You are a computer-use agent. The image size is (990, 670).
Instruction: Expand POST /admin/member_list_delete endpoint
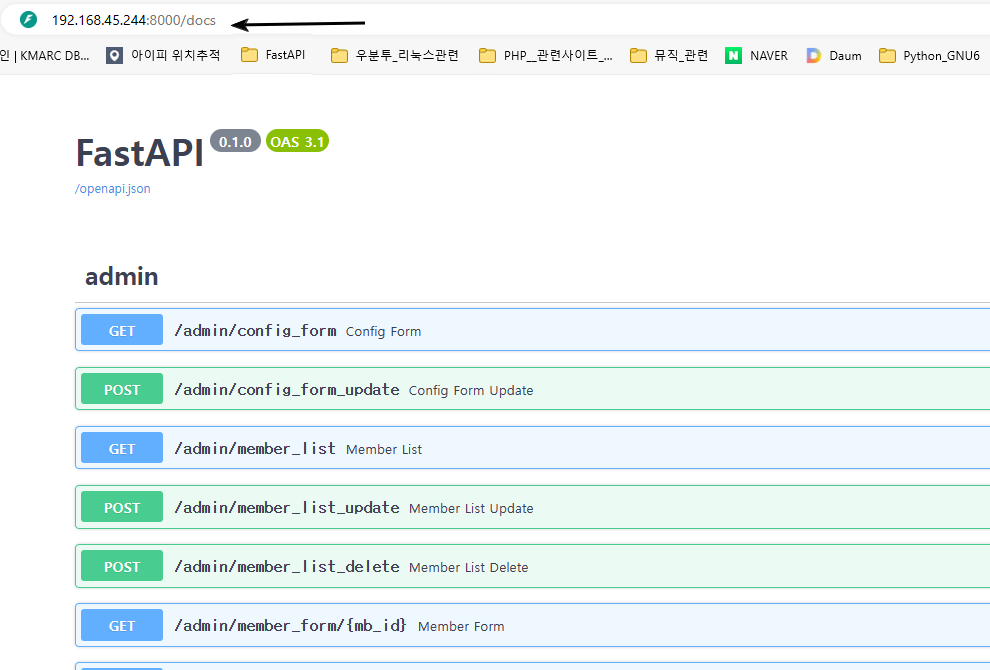[x=286, y=567]
